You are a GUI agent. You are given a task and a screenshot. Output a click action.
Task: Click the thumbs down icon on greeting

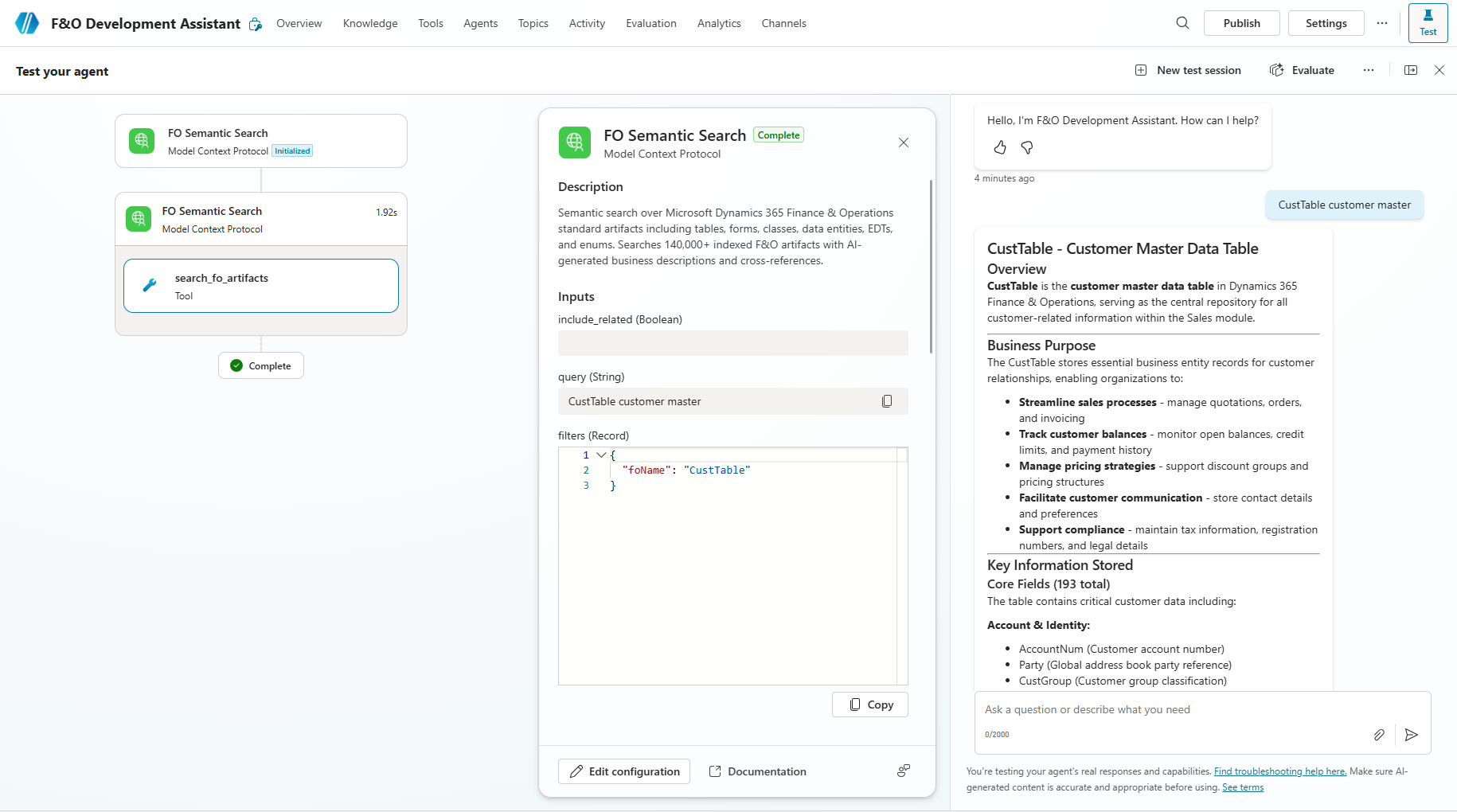(1027, 147)
